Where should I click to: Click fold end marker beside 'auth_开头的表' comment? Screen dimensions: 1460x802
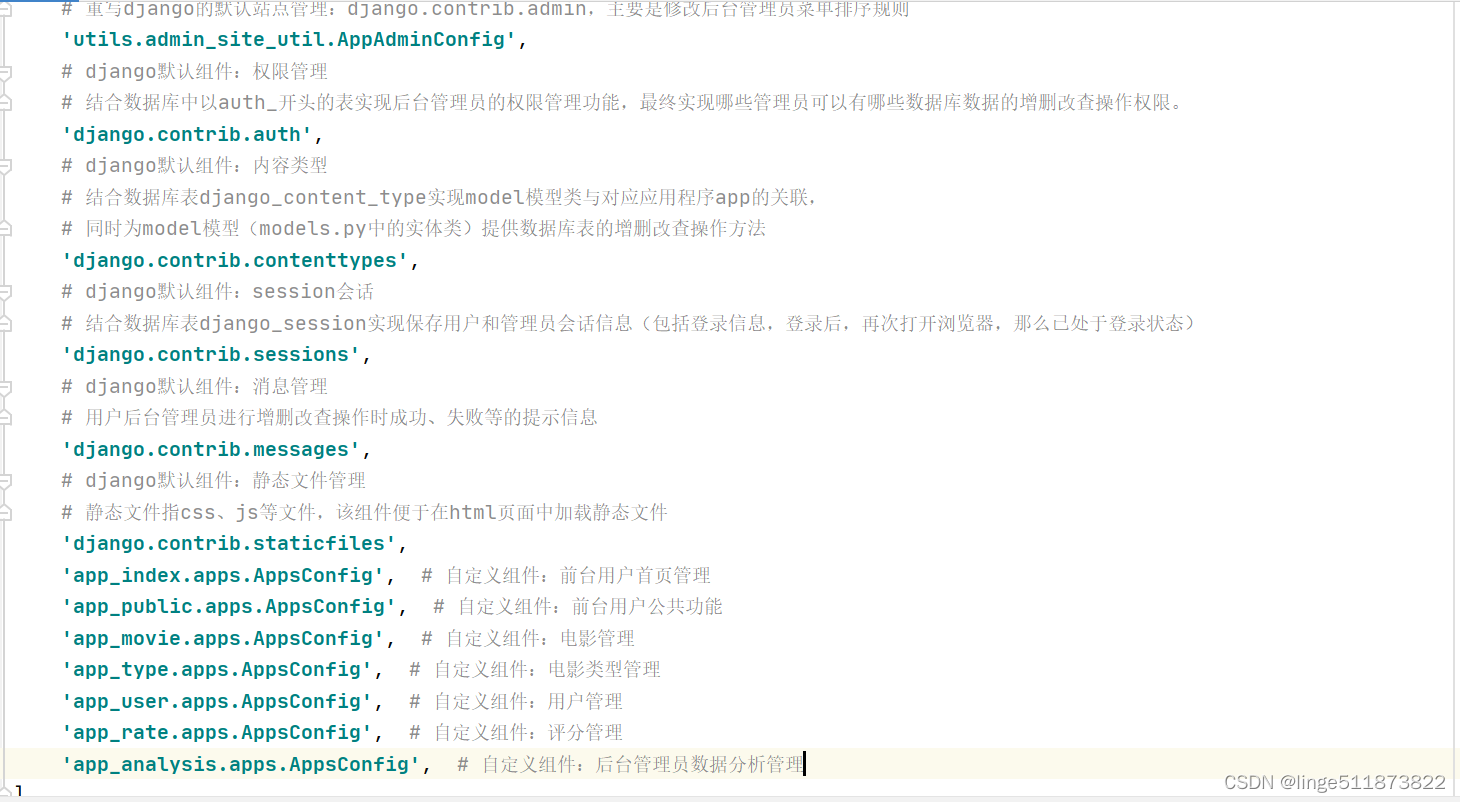tap(5, 103)
